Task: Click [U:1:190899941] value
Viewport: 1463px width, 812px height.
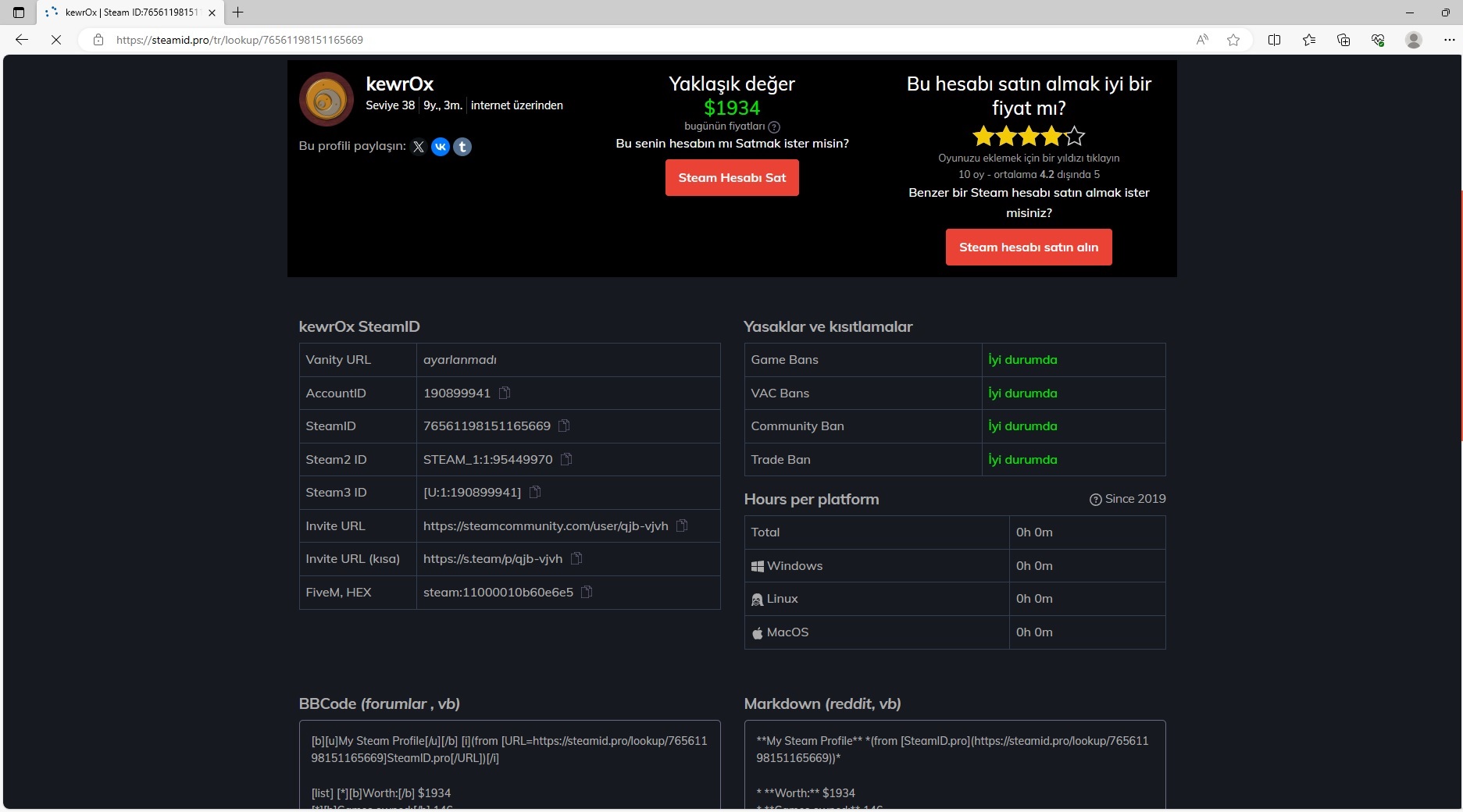Action: click(472, 492)
